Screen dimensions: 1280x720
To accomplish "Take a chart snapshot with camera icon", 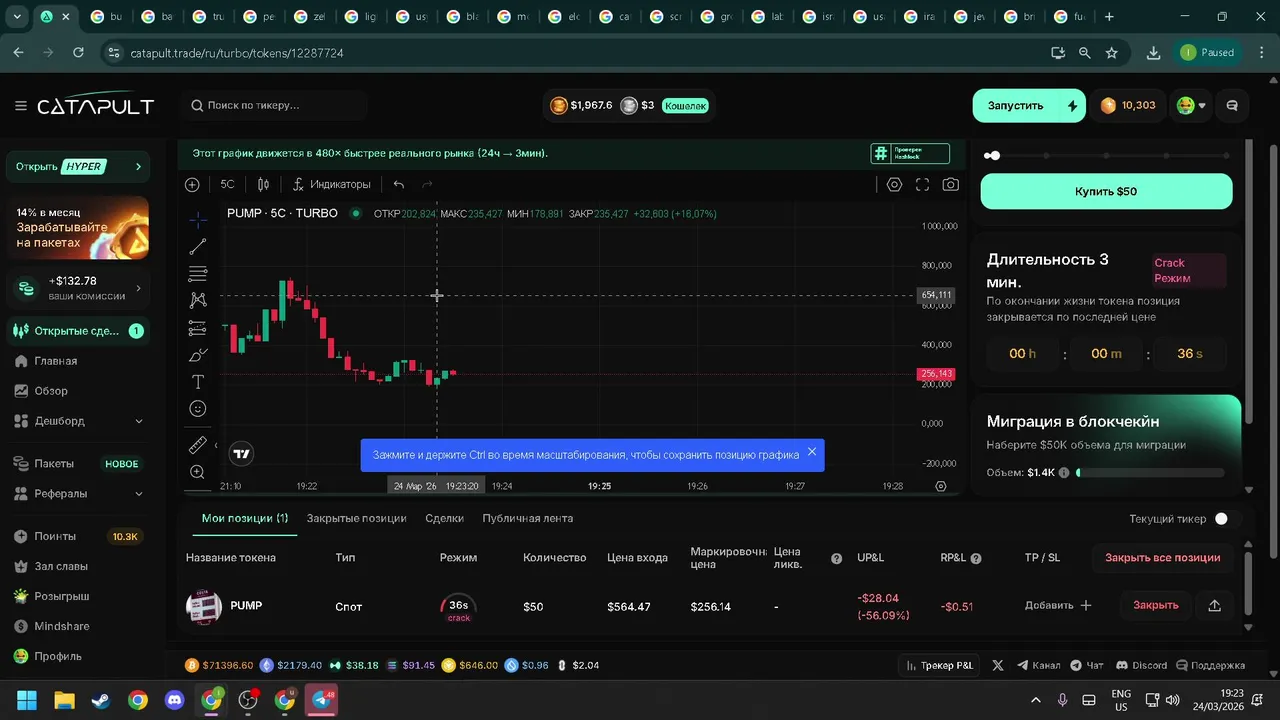I will click(951, 184).
